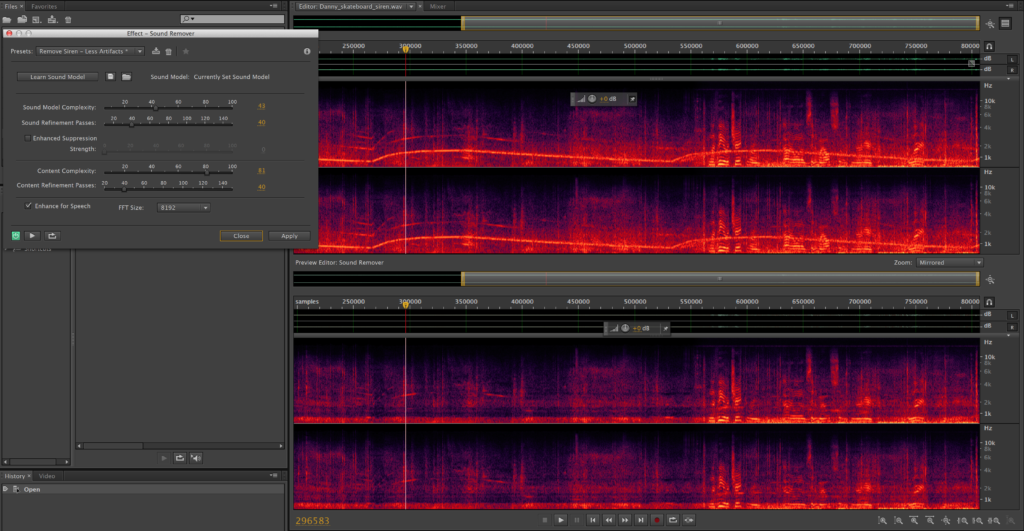Load a sound model from folder icon

pyautogui.click(x=126, y=77)
